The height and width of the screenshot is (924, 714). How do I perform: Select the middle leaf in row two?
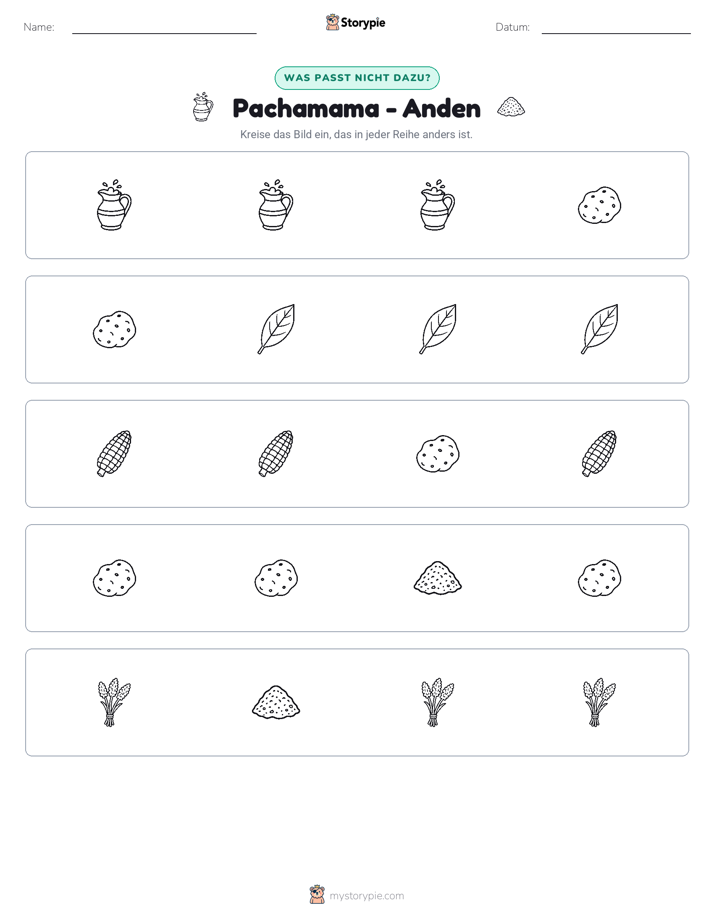[438, 329]
